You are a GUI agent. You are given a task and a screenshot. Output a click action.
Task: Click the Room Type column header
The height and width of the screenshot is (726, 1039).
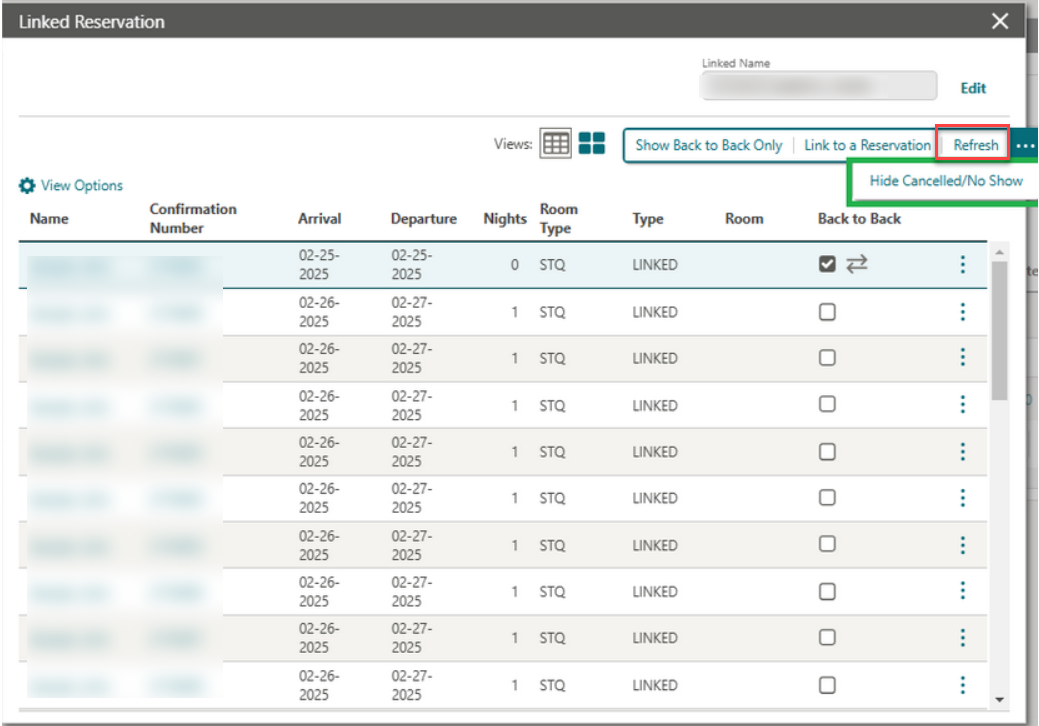click(559, 219)
